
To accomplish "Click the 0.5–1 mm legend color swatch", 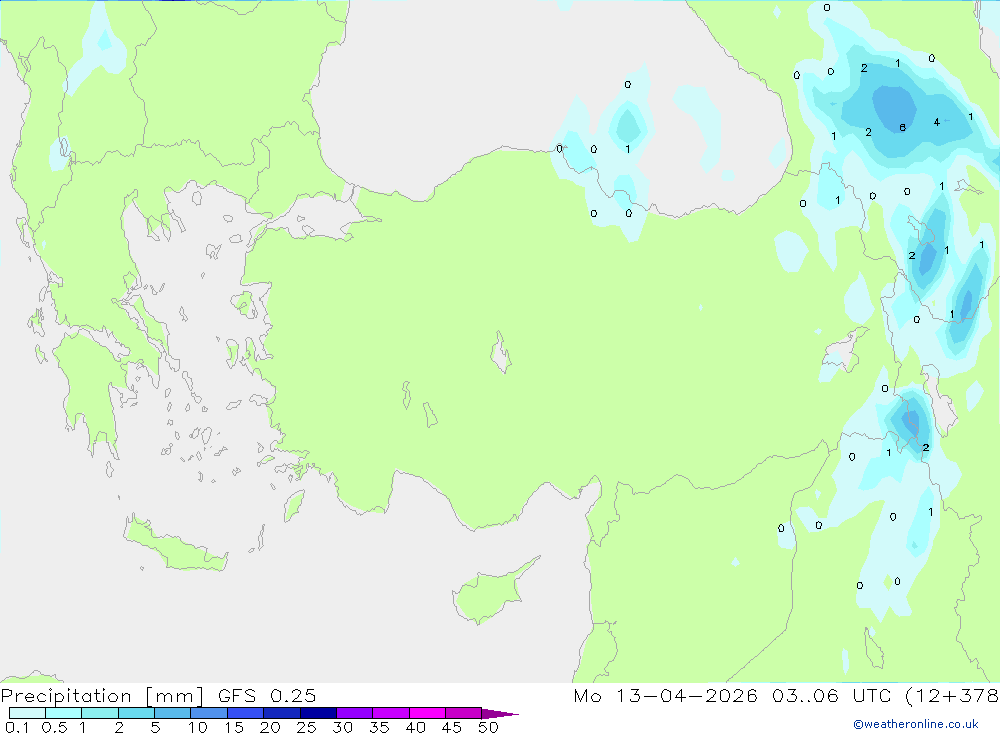I will coord(64,713).
